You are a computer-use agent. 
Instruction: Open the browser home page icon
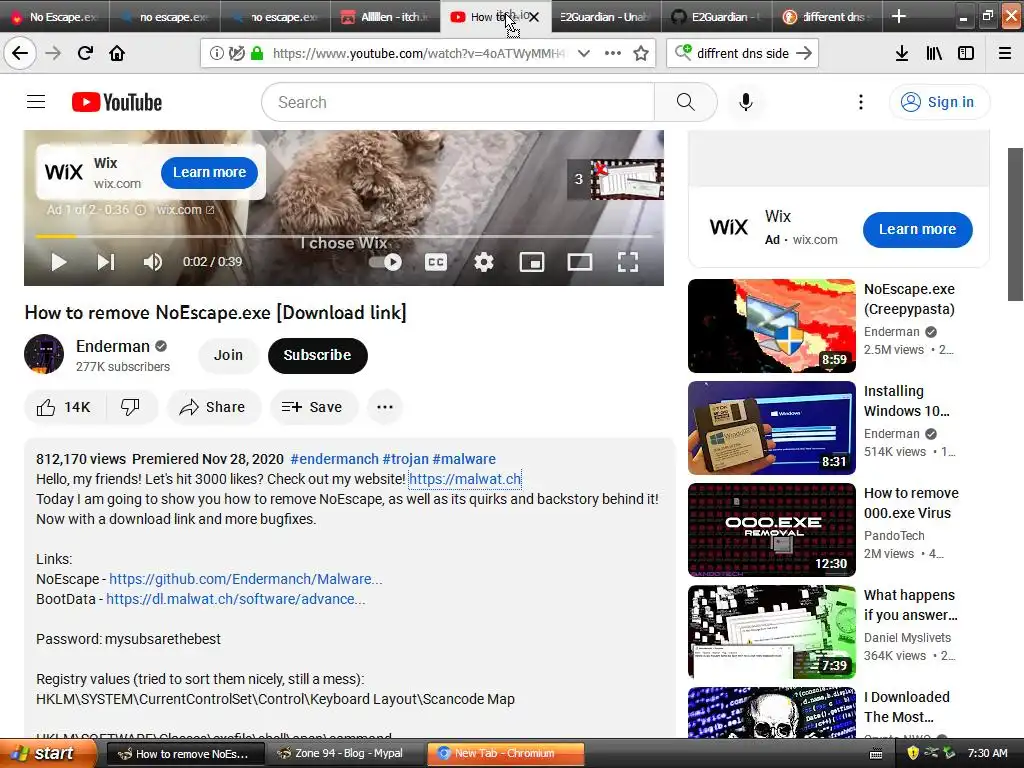(117, 53)
